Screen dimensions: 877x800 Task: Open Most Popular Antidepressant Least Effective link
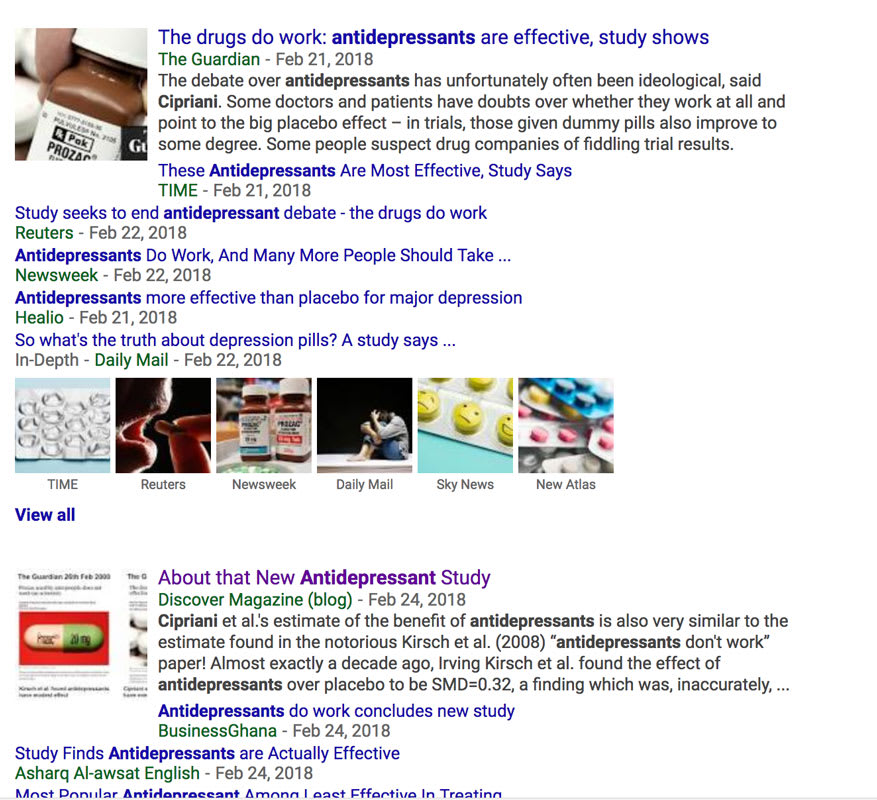tap(258, 793)
